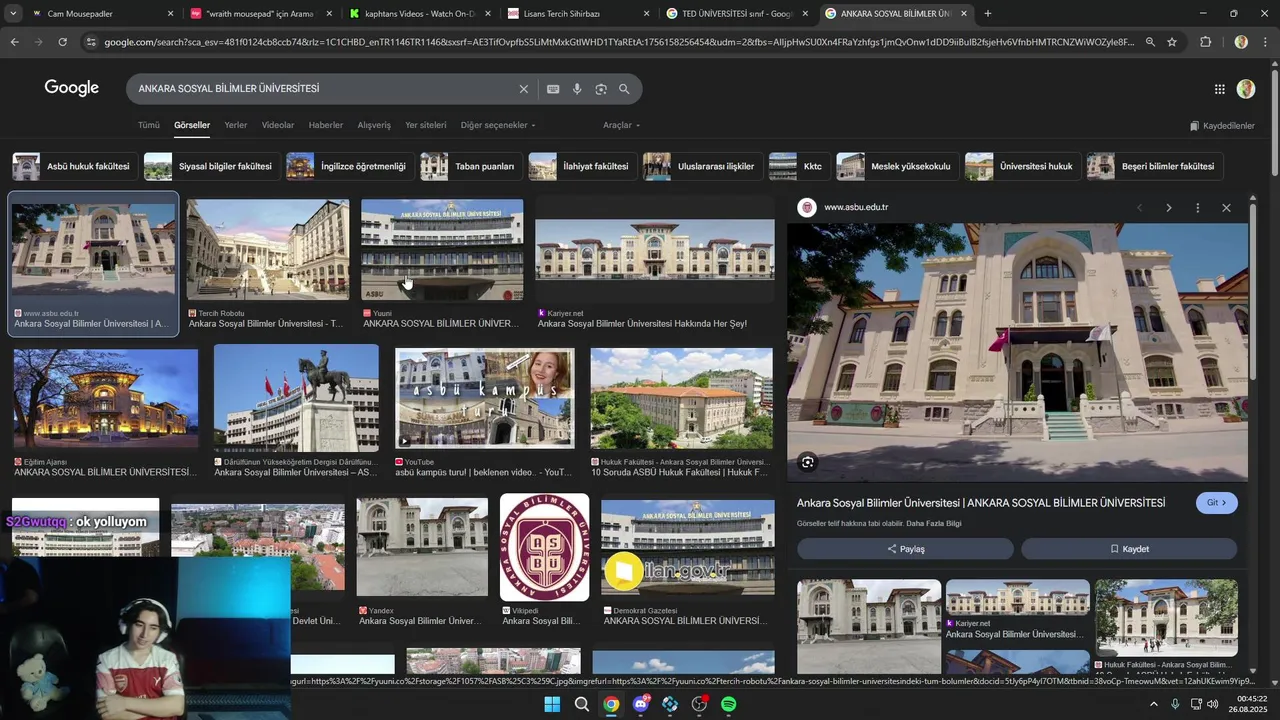Select the Taban puanları chip
Screen dimensions: 1280x720
(469, 166)
